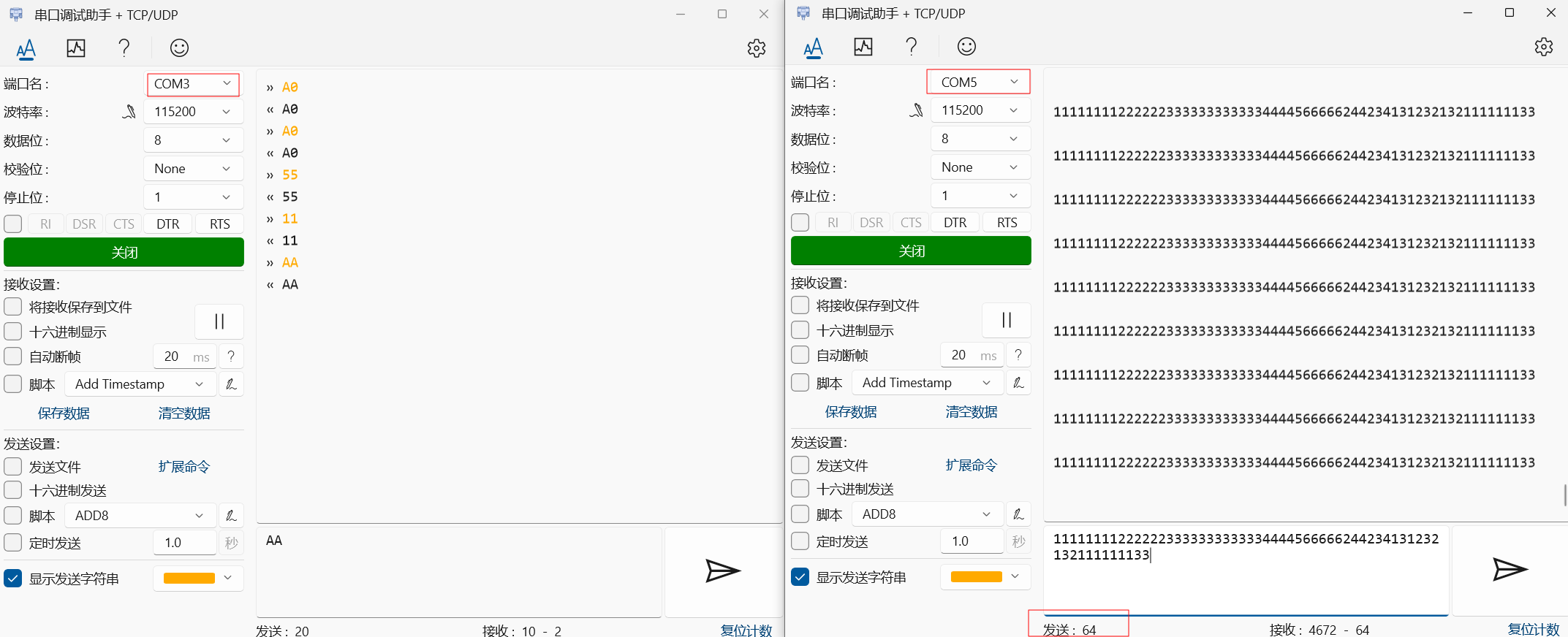Click the app logo icon of left window
1568x637 pixels.
tap(16, 15)
